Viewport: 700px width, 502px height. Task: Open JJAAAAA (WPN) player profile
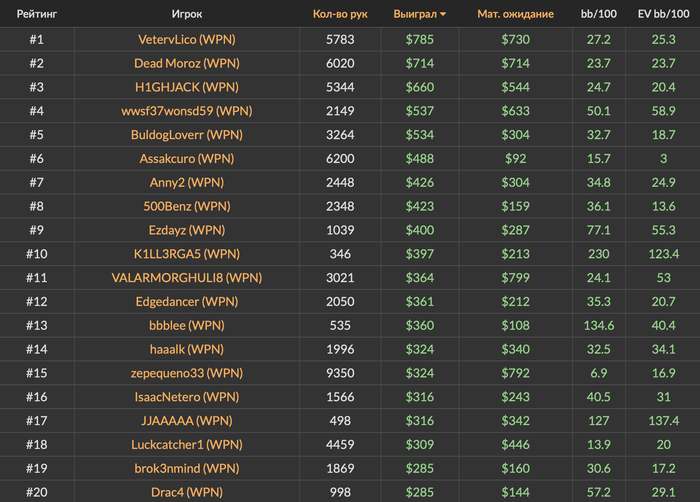[x=187, y=420]
